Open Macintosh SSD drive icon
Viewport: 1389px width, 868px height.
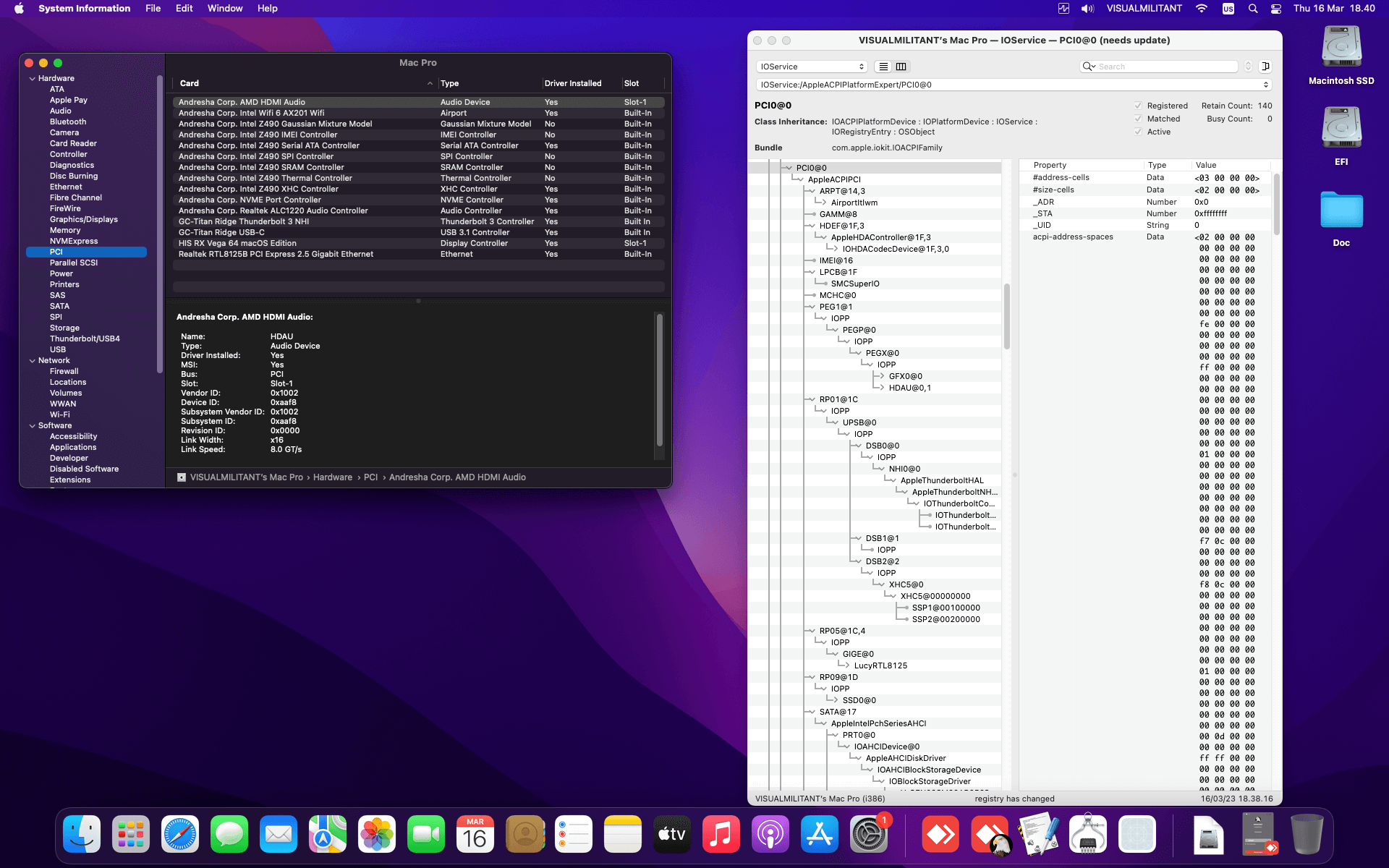tap(1341, 48)
